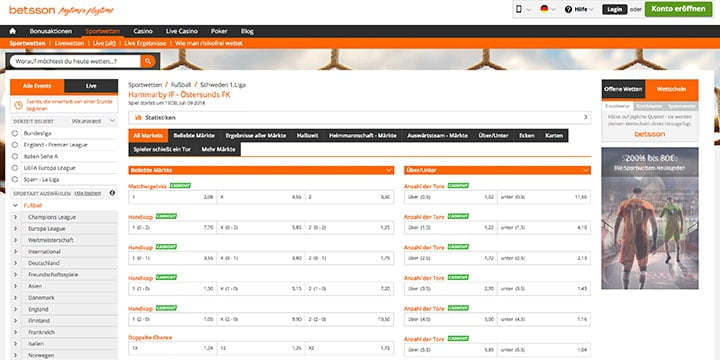The width and height of the screenshot is (720, 360).
Task: Click the clock icon for events starting soon
Action: pyautogui.click(x=18, y=105)
